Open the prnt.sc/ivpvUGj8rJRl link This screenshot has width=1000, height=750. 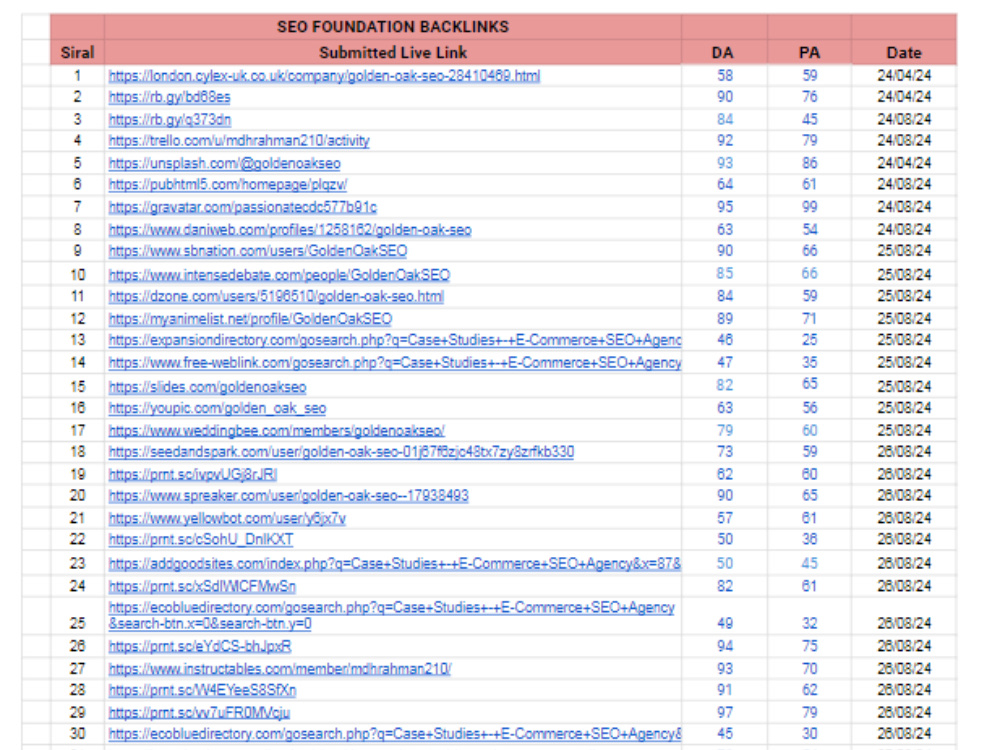click(x=193, y=475)
